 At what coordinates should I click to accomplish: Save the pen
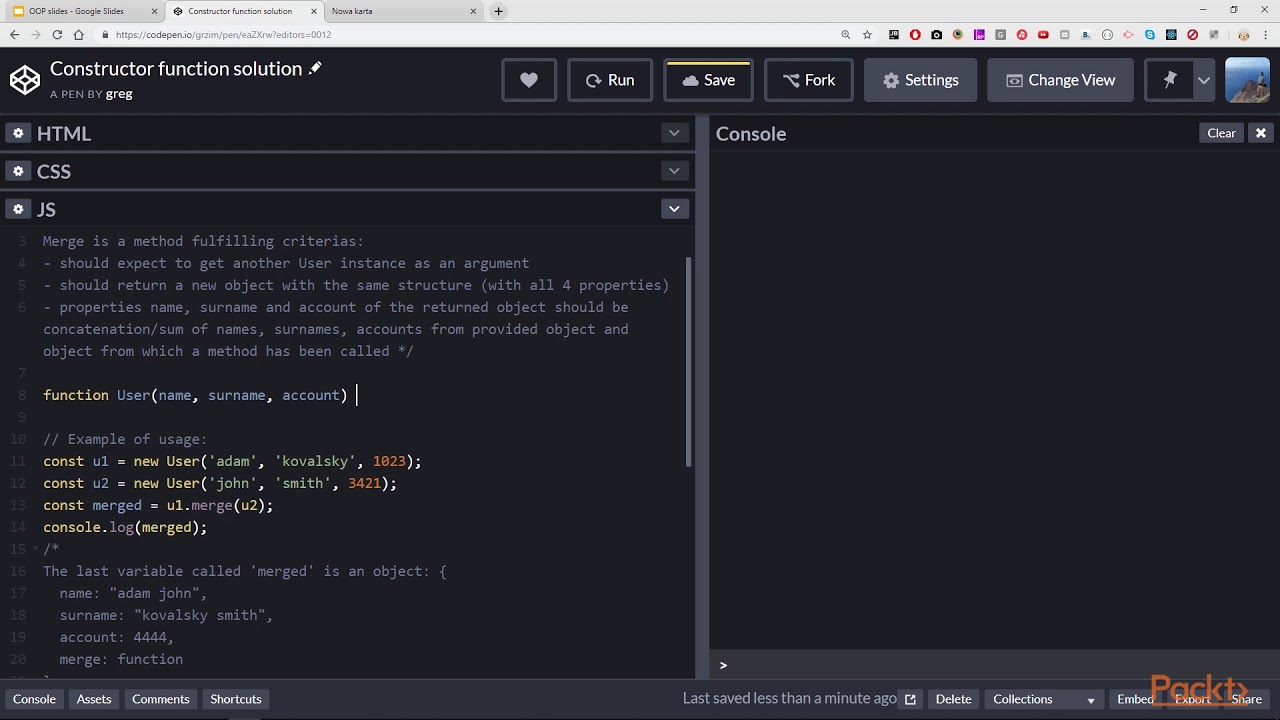point(708,80)
